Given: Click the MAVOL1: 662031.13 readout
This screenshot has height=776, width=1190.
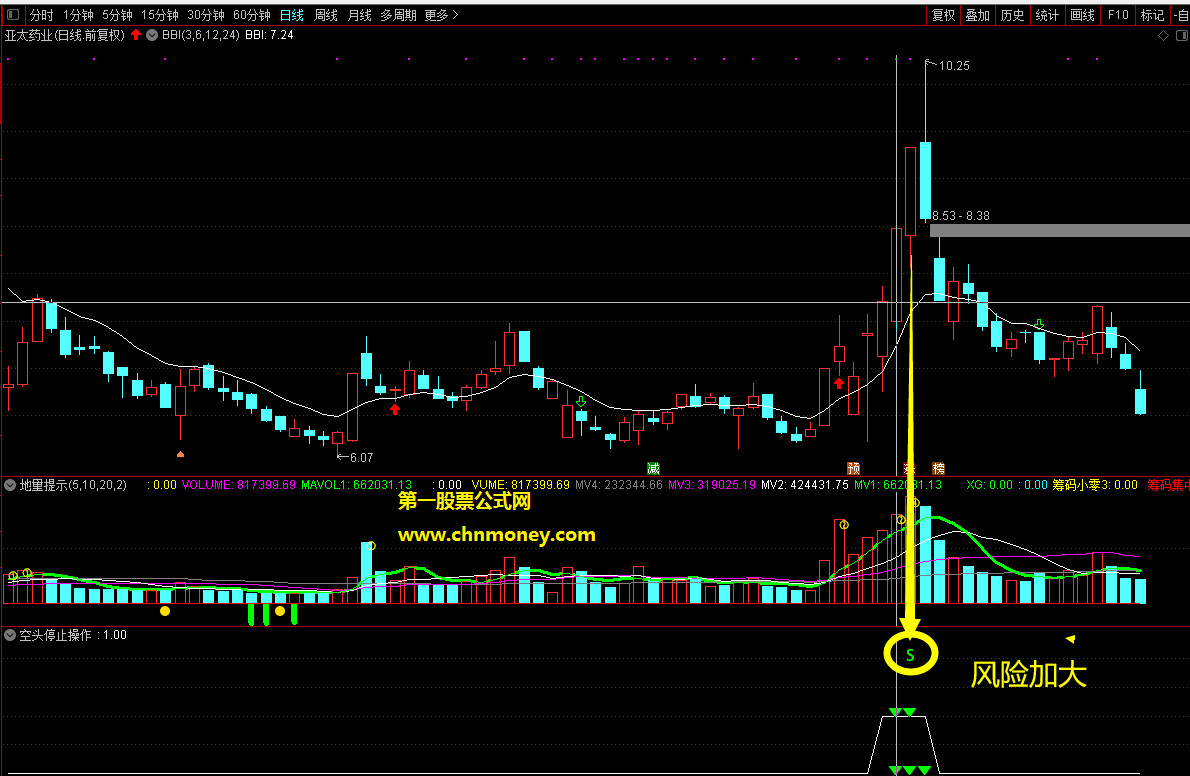Looking at the screenshot, I should (356, 484).
